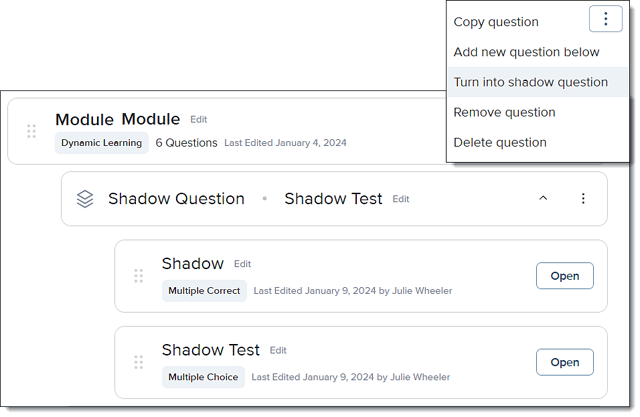This screenshot has height=417, width=640.
Task: Grab the Module Module drag handle
Action: pos(31,131)
